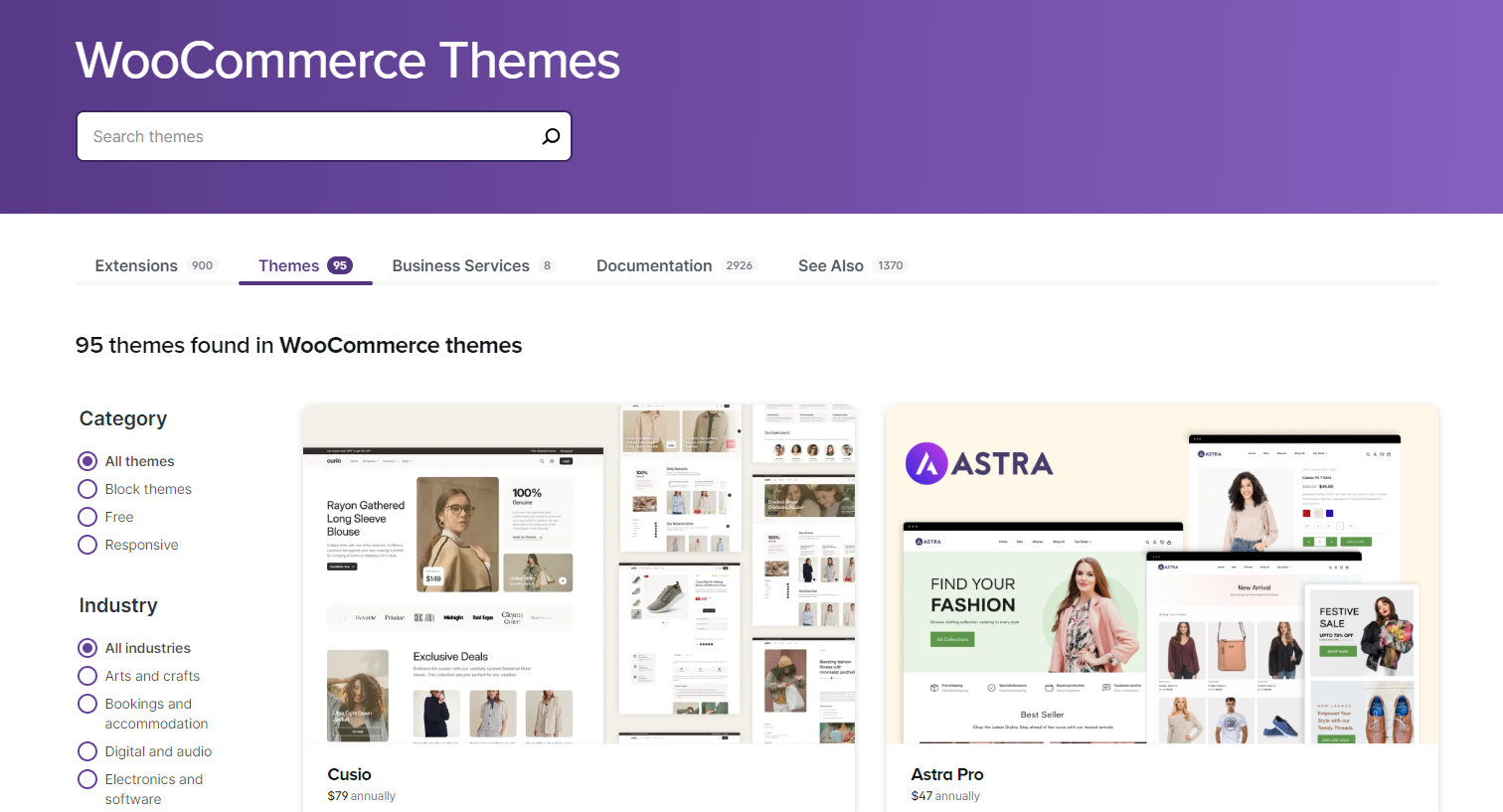
Task: Open the Extensions tab
Action: coord(156,265)
